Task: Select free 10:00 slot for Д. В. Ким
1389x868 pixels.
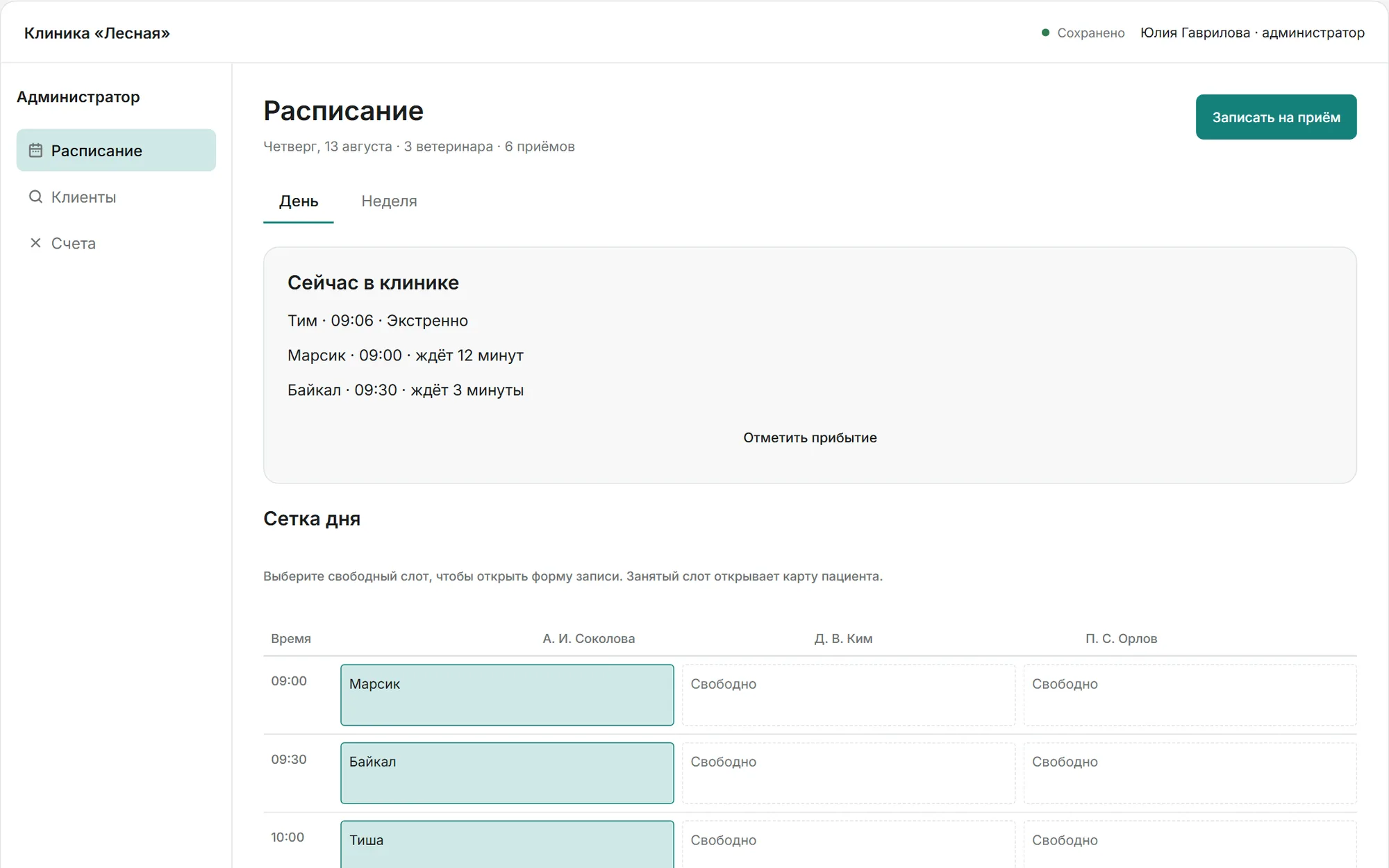Action: point(849,844)
